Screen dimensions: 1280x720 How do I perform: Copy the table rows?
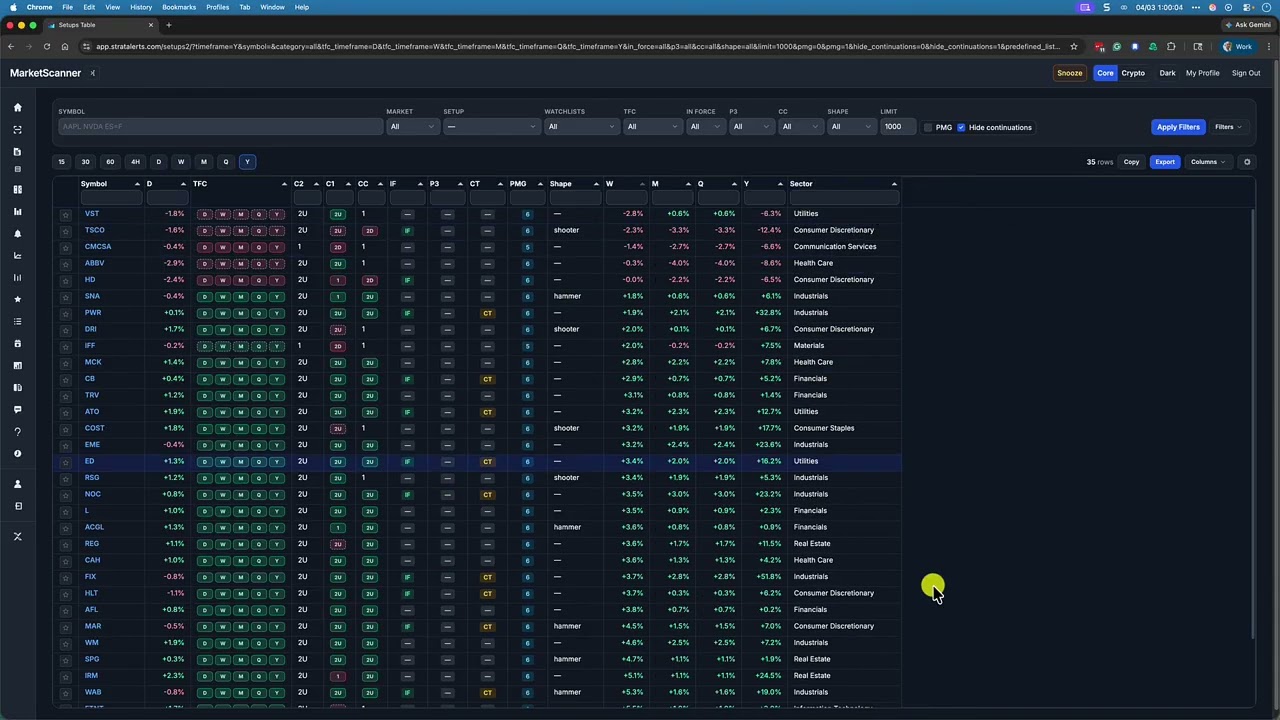1131,162
